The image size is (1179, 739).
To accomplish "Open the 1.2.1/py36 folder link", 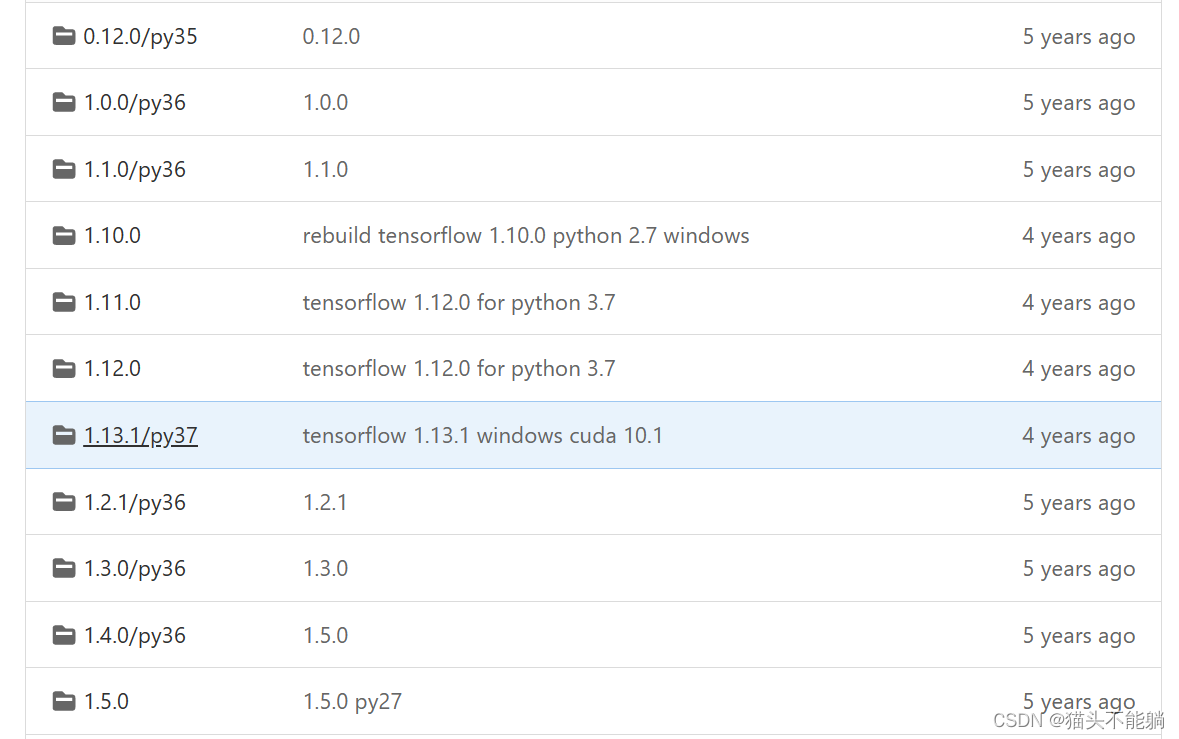I will pyautogui.click(x=135, y=503).
